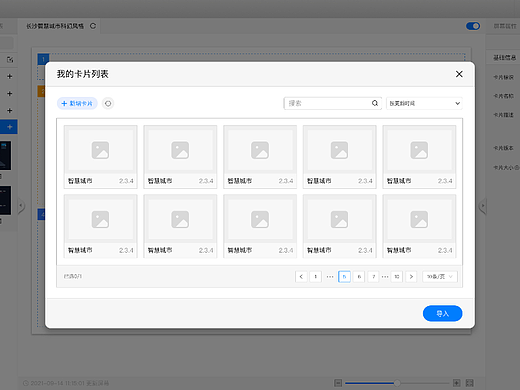Click the fit-to-screen icon at bottom right
520x390 pixels.
[x=469, y=383]
